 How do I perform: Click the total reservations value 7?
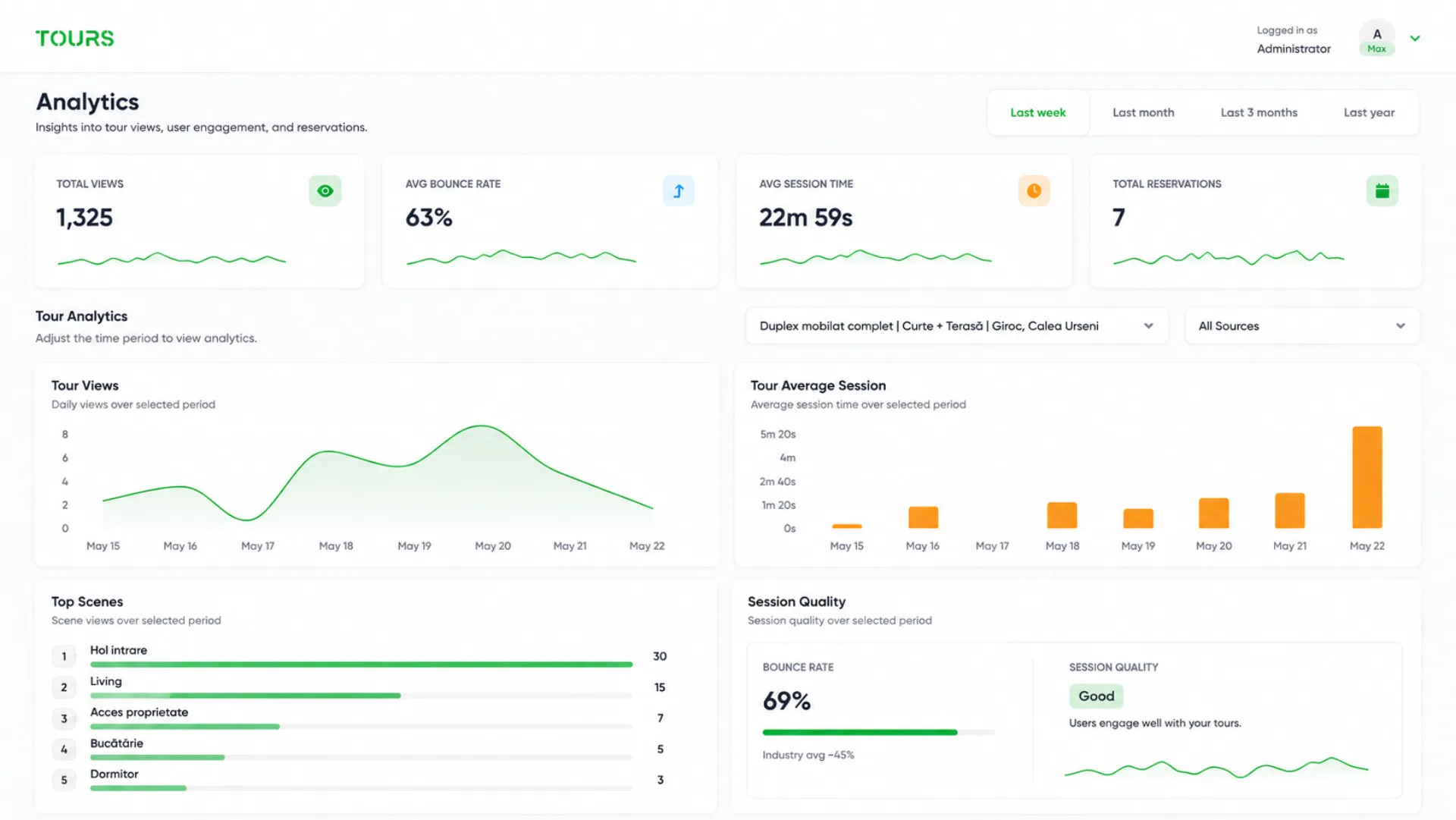click(1119, 218)
